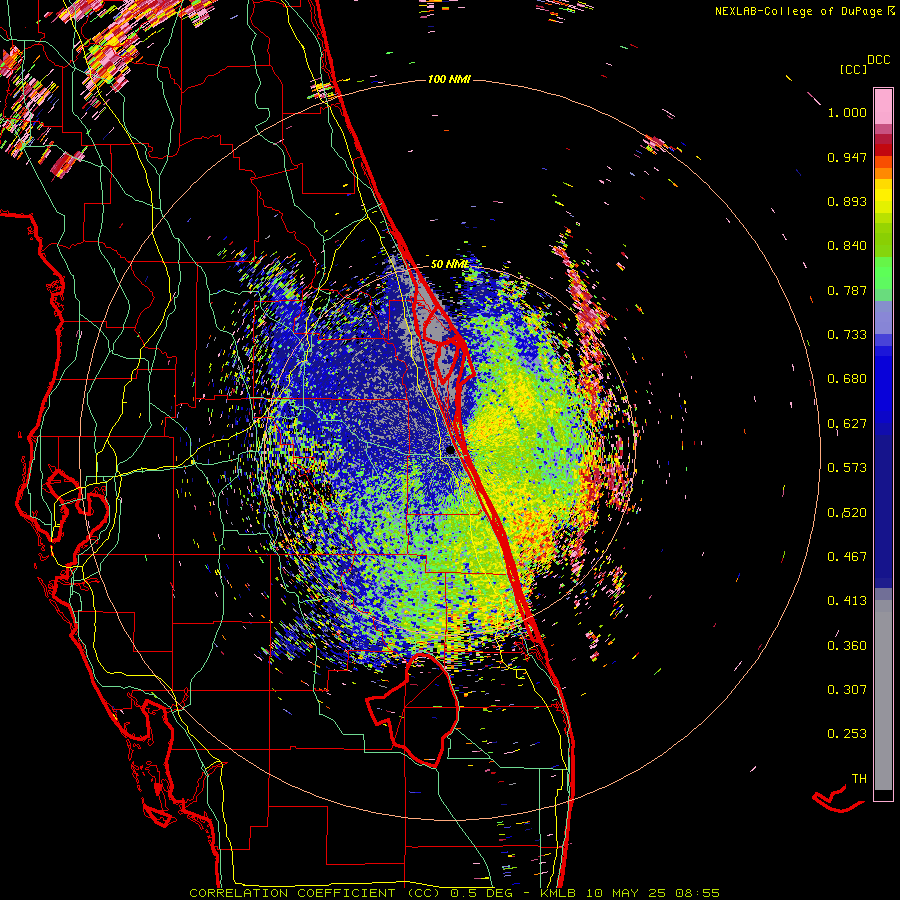Select the 0.733 scale value
This screenshot has height=900, width=900.
click(x=847, y=335)
